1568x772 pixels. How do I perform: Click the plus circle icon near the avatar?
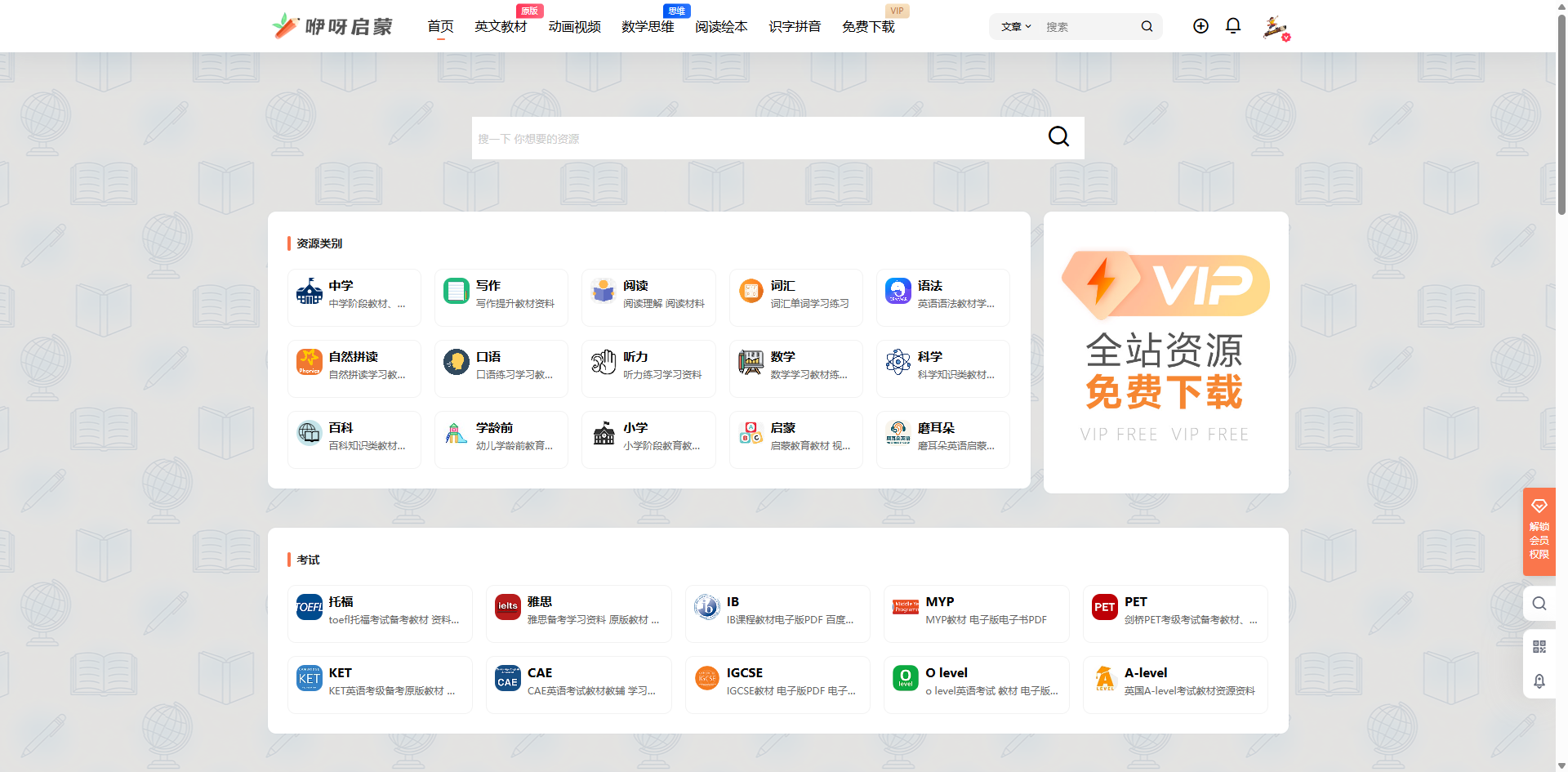[1200, 25]
